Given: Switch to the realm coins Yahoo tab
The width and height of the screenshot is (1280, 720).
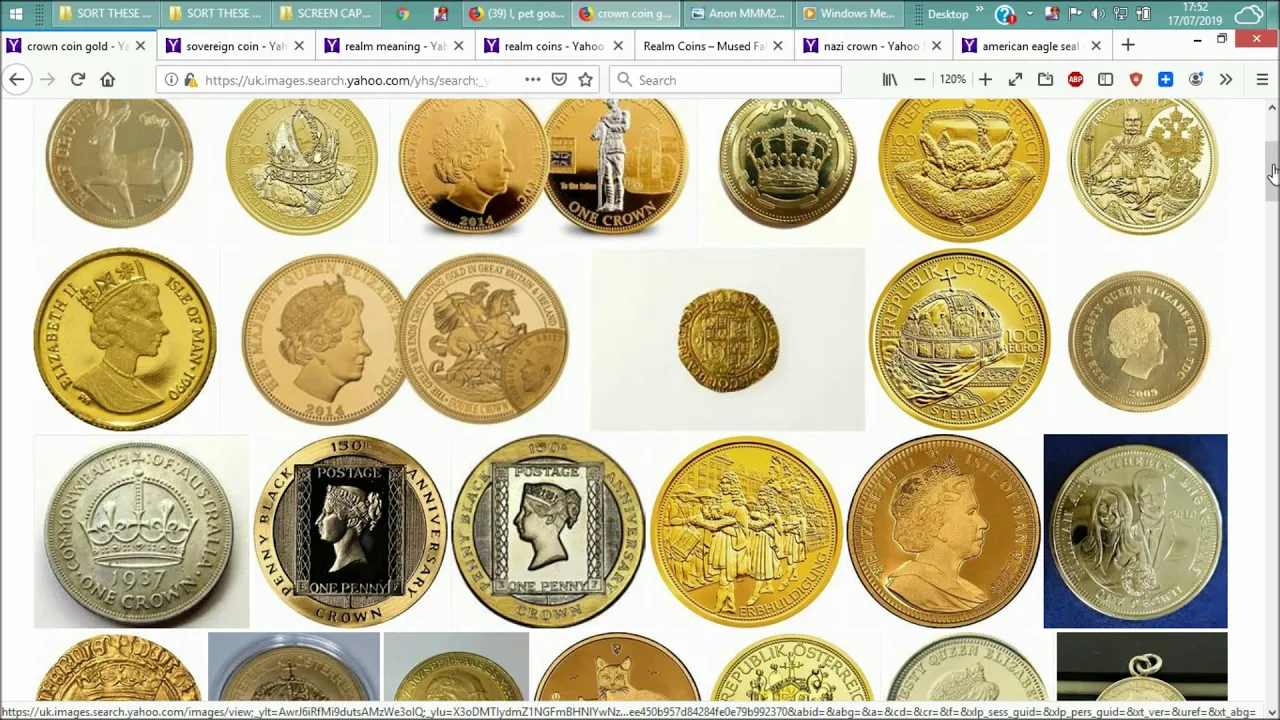Looking at the screenshot, I should click(x=554, y=46).
